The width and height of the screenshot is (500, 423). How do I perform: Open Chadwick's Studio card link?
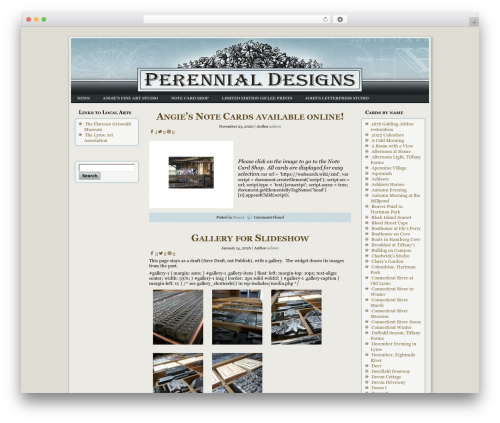click(390, 256)
